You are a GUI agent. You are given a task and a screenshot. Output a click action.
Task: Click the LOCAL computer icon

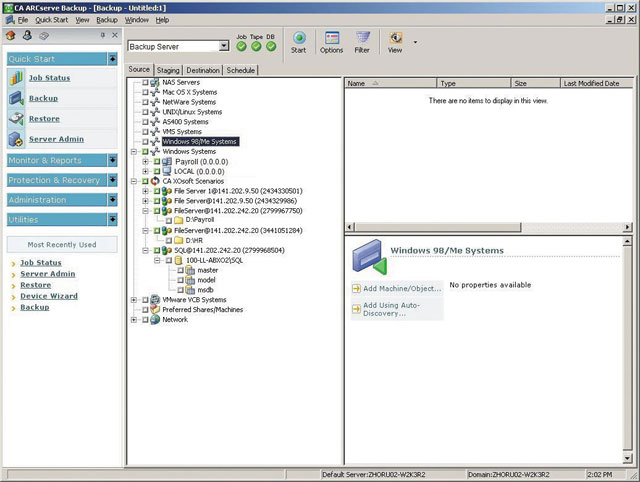pyautogui.click(x=167, y=171)
